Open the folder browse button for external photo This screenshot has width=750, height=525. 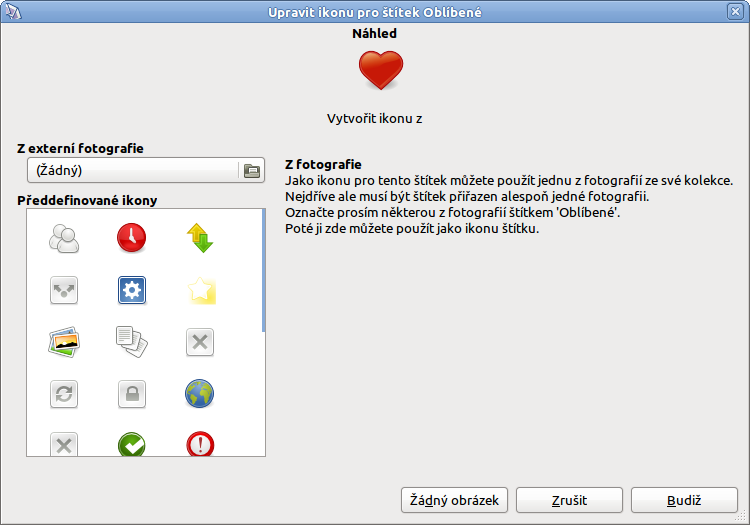pyautogui.click(x=252, y=170)
